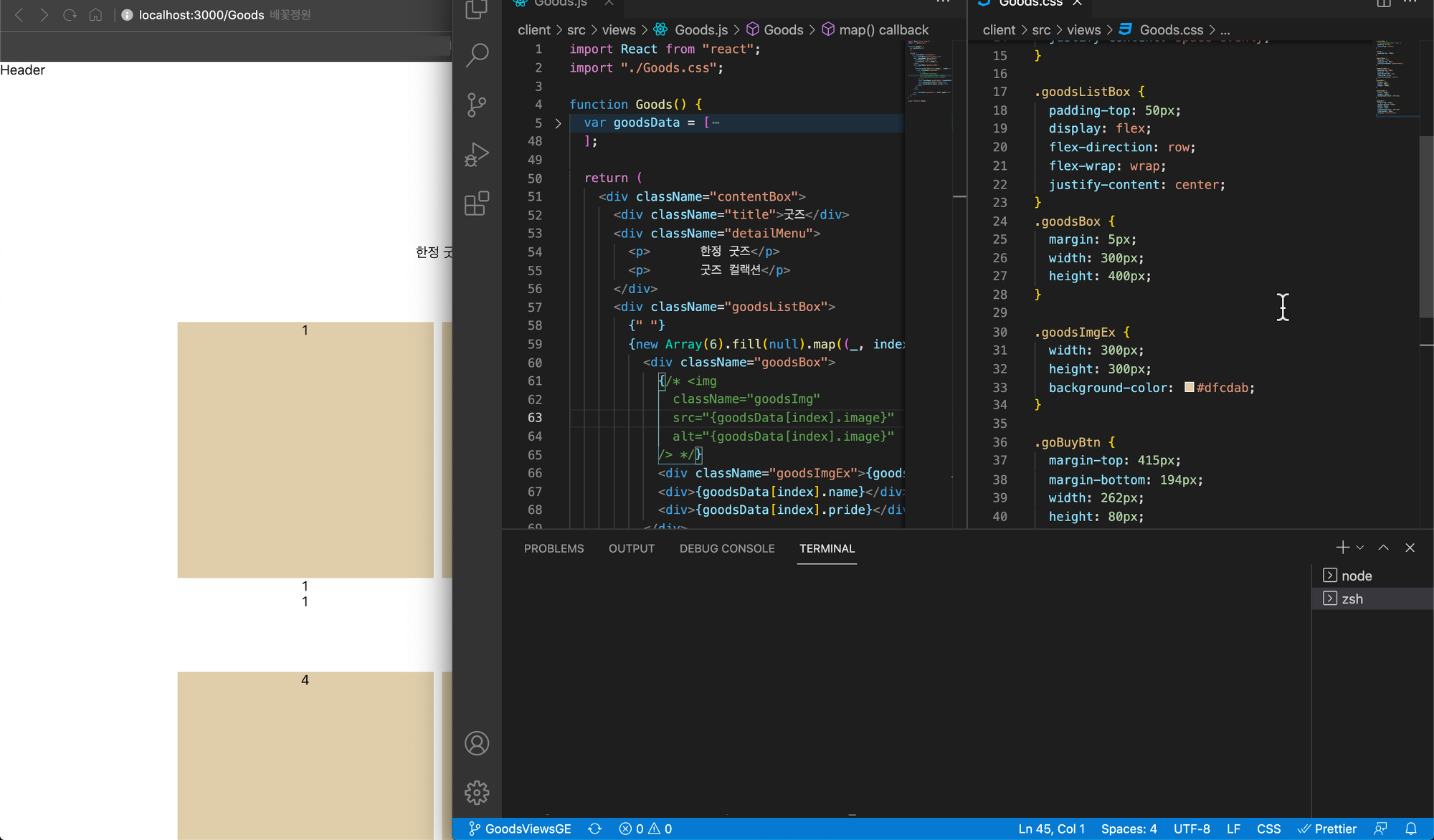Switch to the PROBLEMS panel tab

(554, 548)
